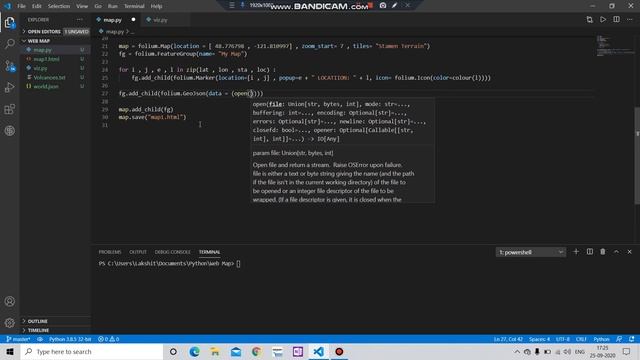Click the Python language mode status item

601,339
